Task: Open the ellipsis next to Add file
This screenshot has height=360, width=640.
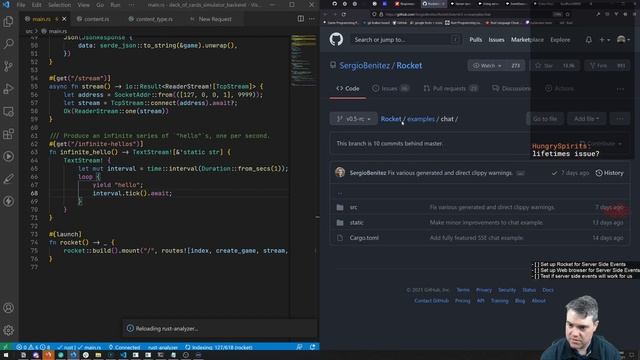Action: click(620, 119)
